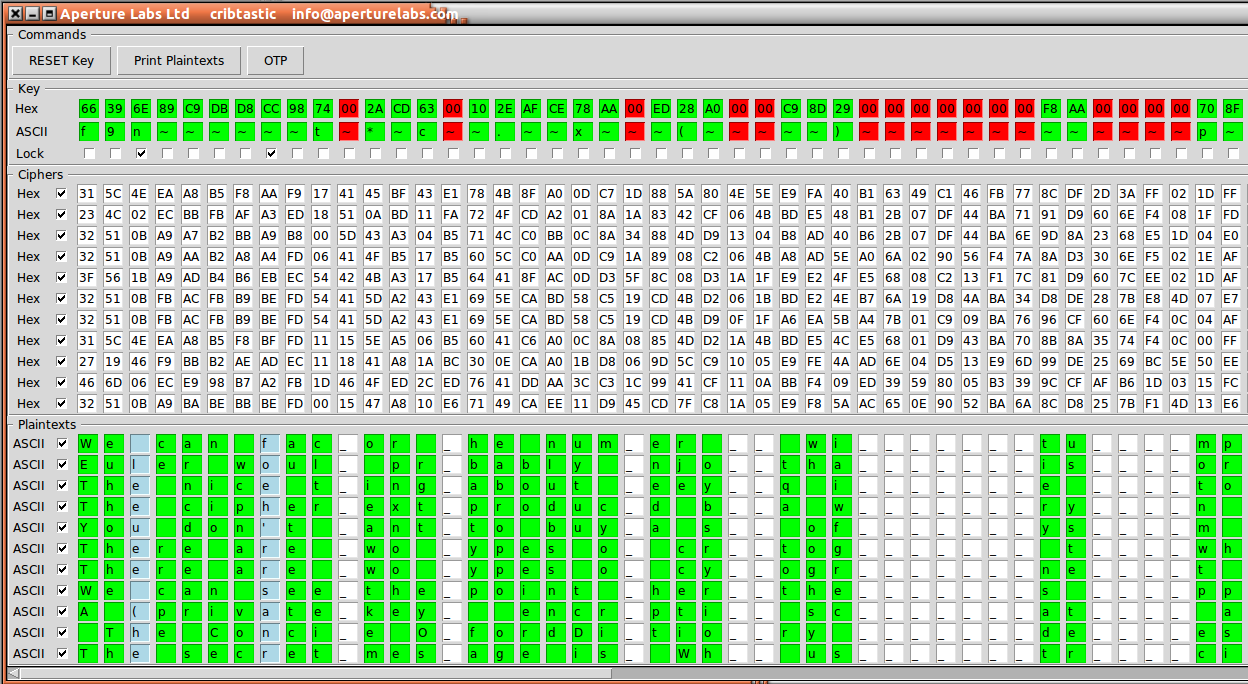Screen dimensions: 1248x684
Task: Click the Key ASCII field showing 'f'
Action: 89,131
